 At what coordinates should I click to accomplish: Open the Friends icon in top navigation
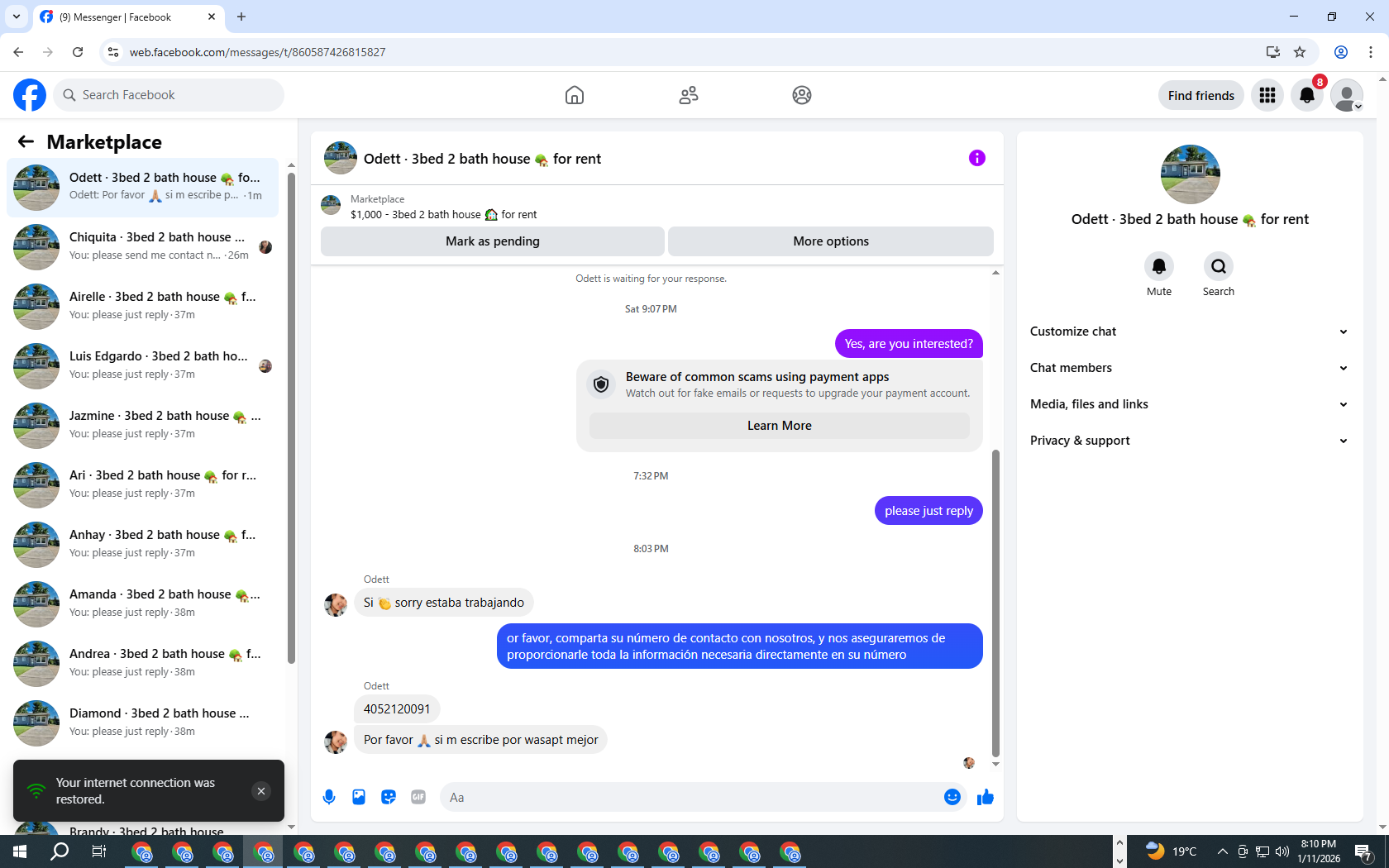(x=689, y=95)
